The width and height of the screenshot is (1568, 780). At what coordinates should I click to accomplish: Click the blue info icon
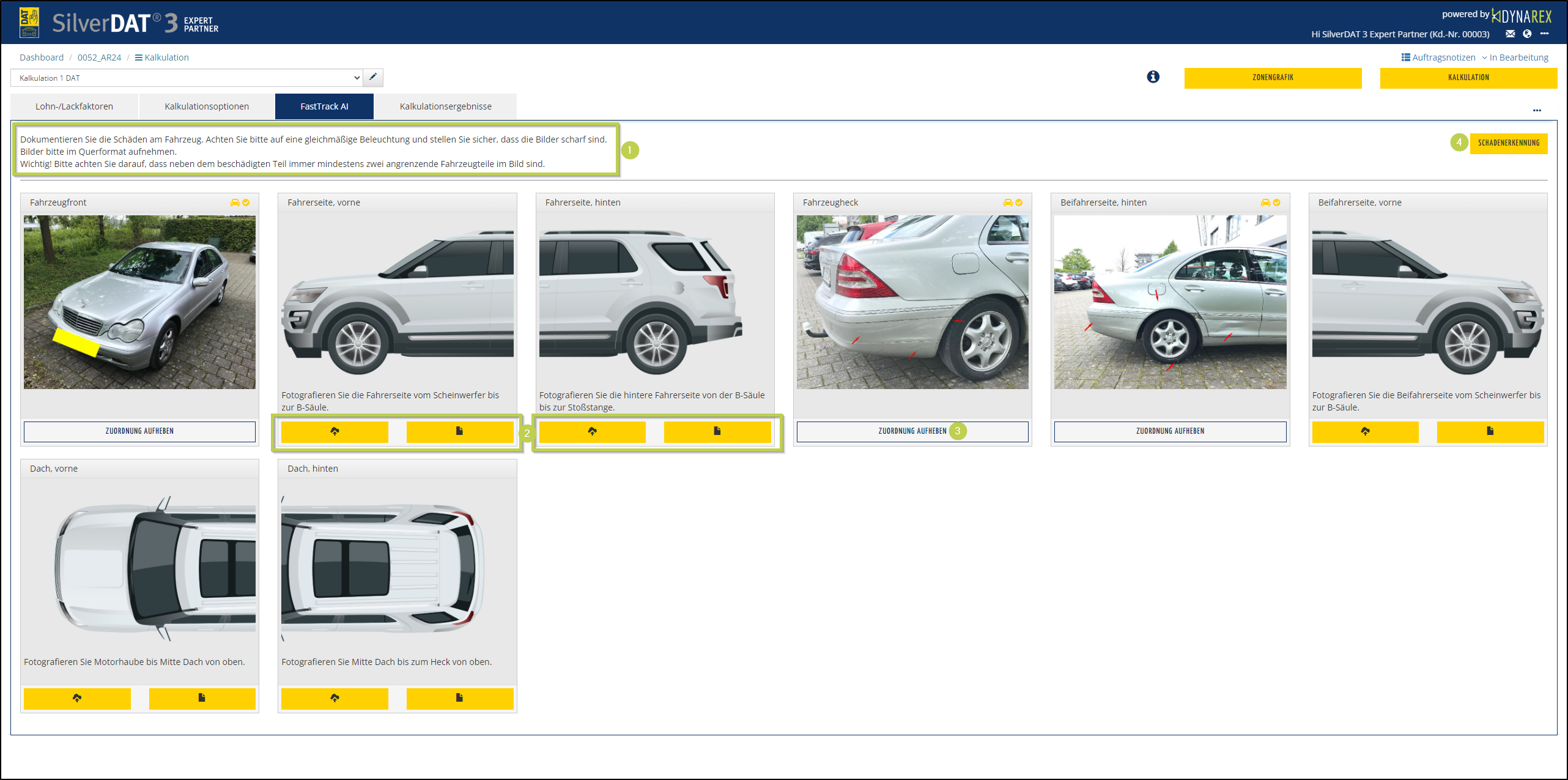(1153, 77)
